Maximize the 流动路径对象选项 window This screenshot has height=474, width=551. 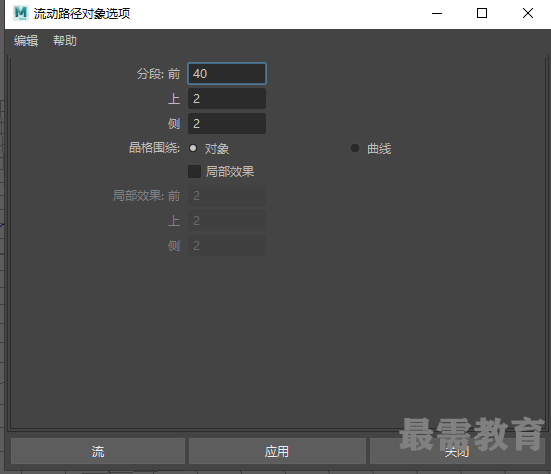tap(482, 13)
